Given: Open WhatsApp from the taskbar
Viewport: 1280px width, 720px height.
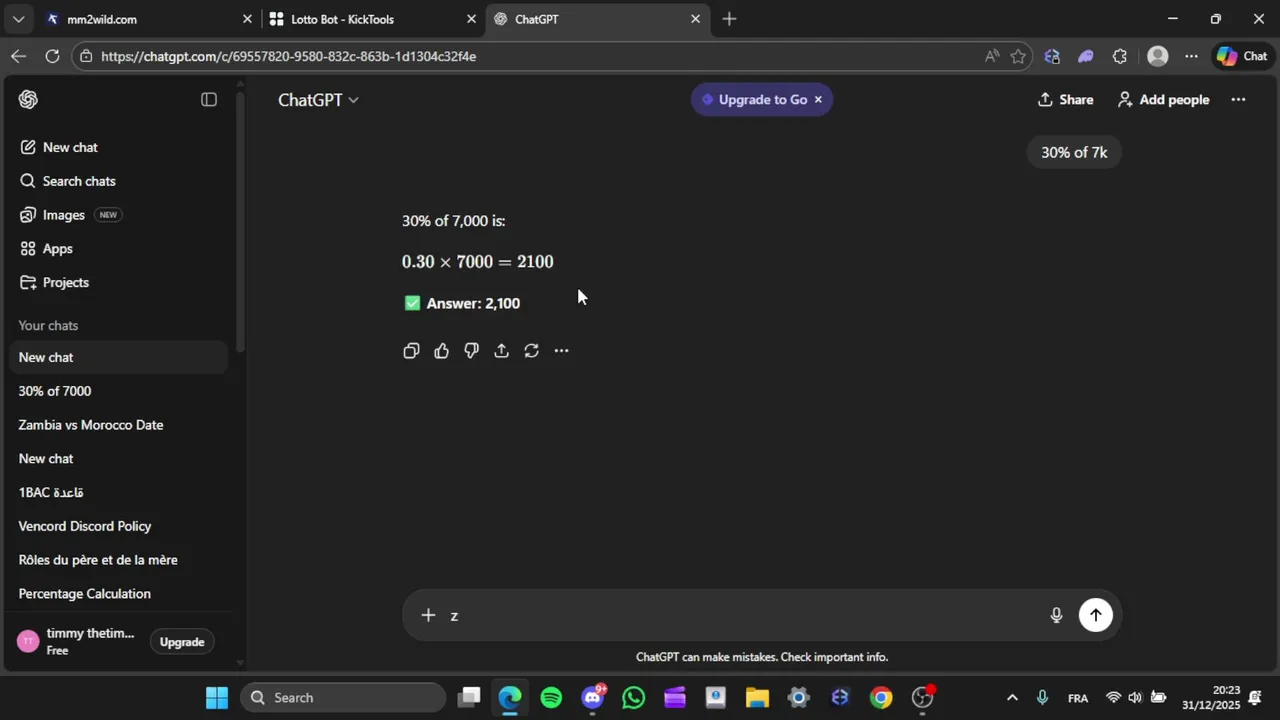Looking at the screenshot, I should click(633, 697).
